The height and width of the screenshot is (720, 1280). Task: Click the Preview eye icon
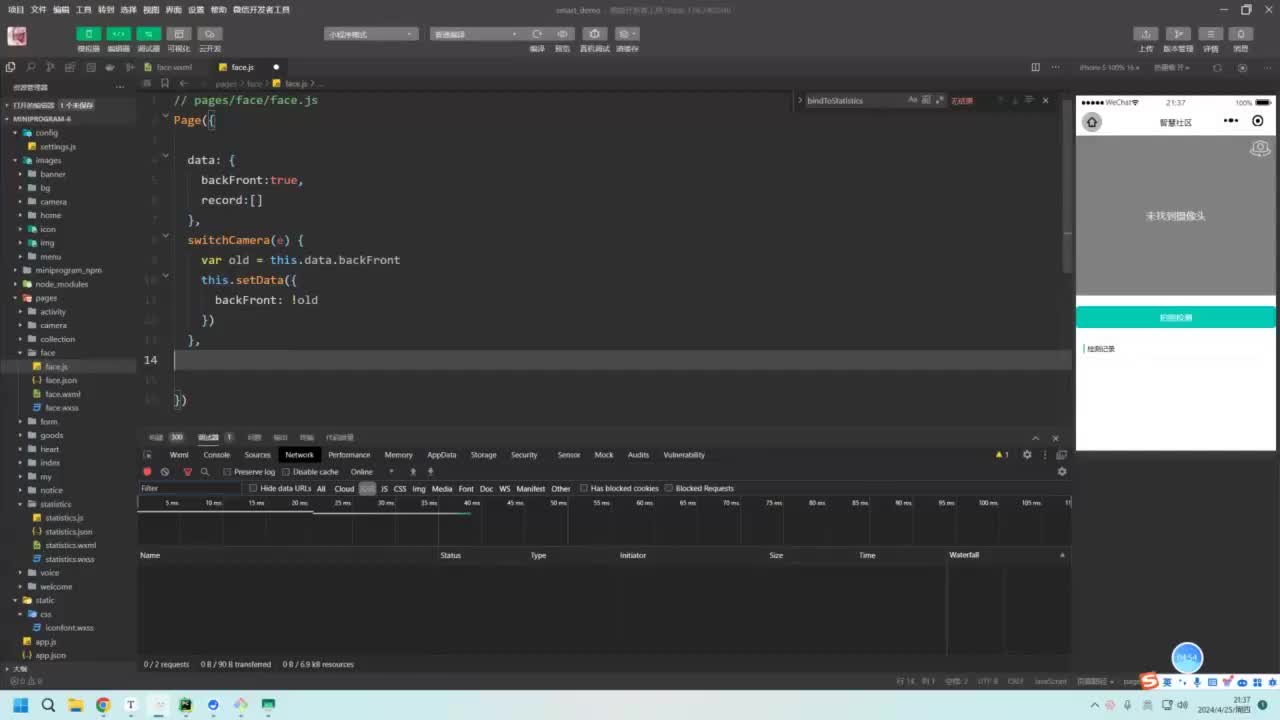pyautogui.click(x=563, y=34)
